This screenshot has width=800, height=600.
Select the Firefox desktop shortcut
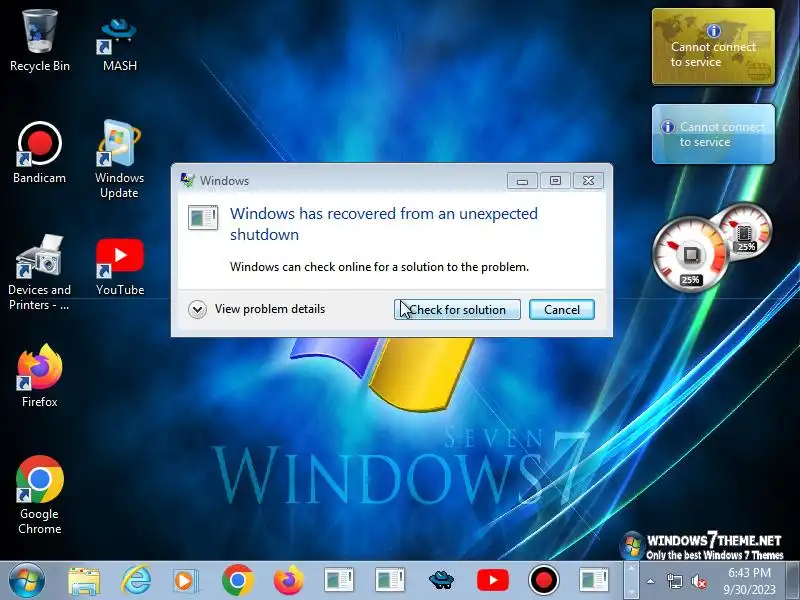(39, 376)
